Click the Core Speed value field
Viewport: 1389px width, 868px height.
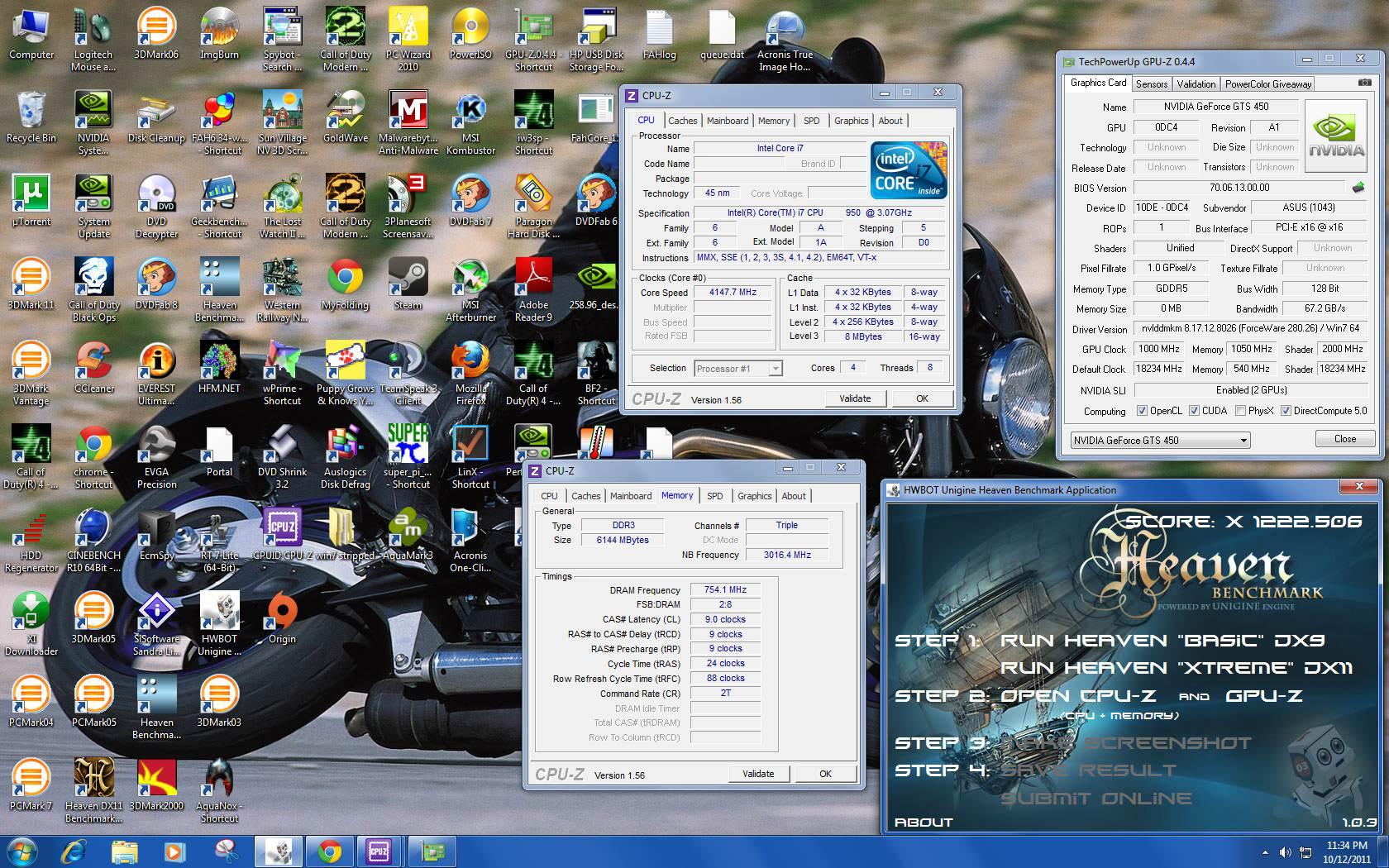732,293
